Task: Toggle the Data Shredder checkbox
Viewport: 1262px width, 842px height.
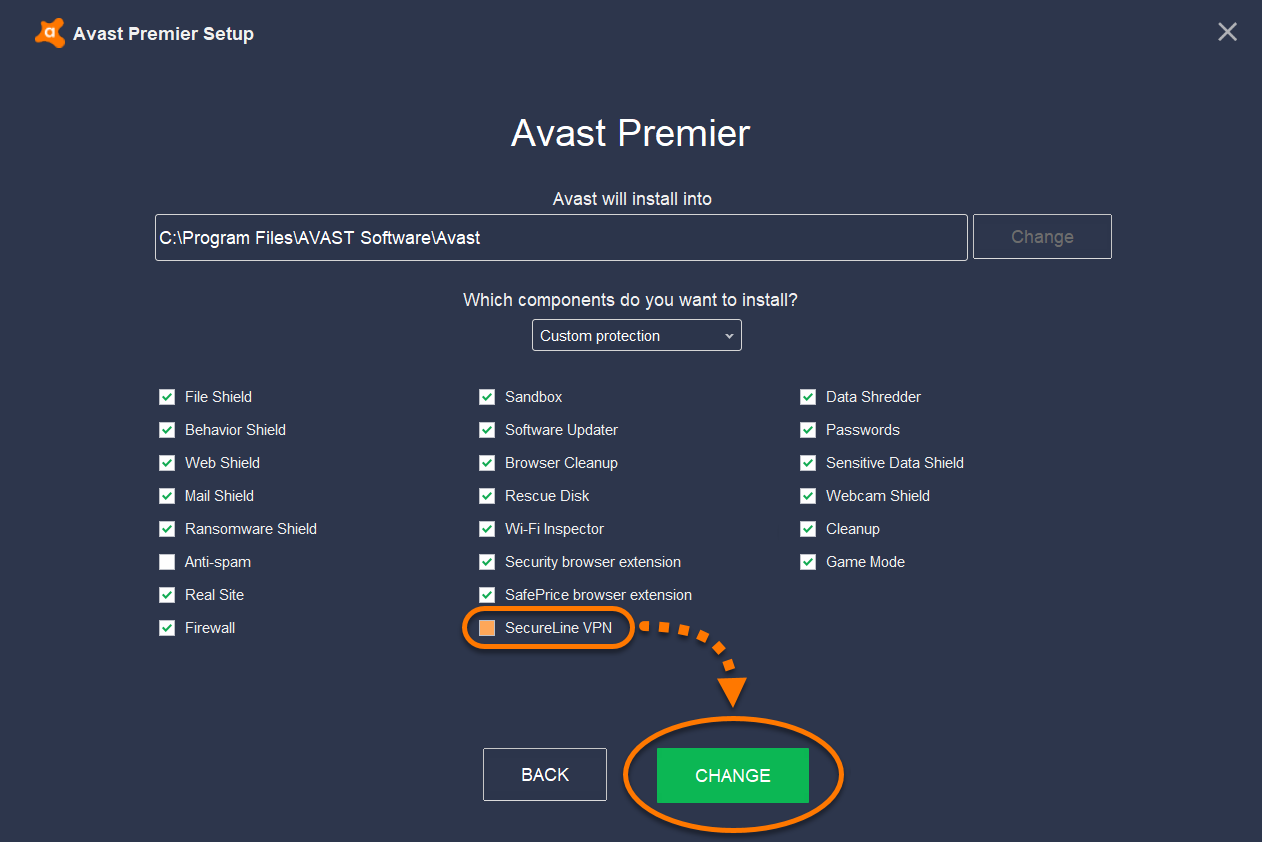Action: click(x=808, y=397)
